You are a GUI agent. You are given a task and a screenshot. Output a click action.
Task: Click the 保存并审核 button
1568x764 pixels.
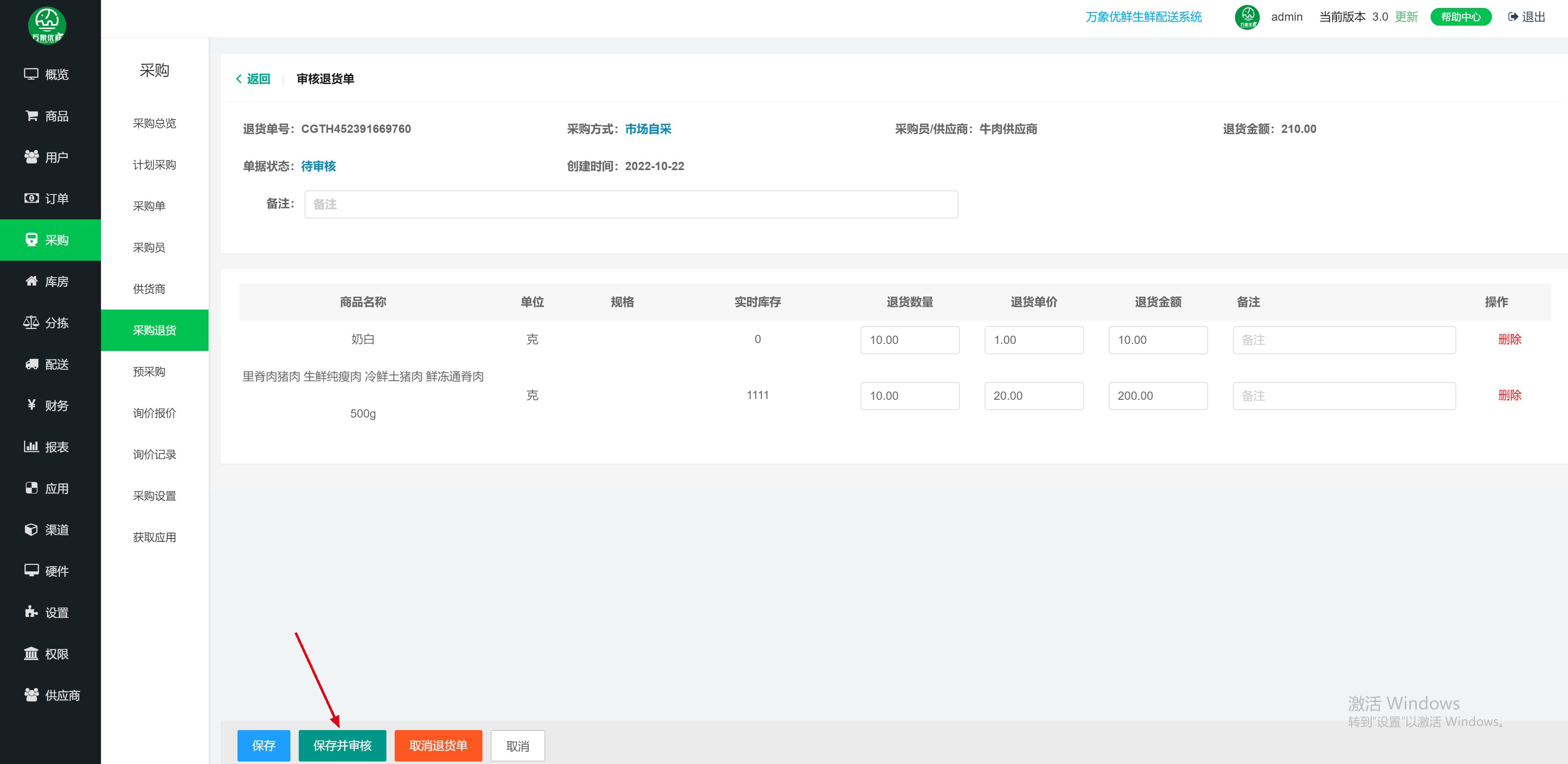click(342, 746)
